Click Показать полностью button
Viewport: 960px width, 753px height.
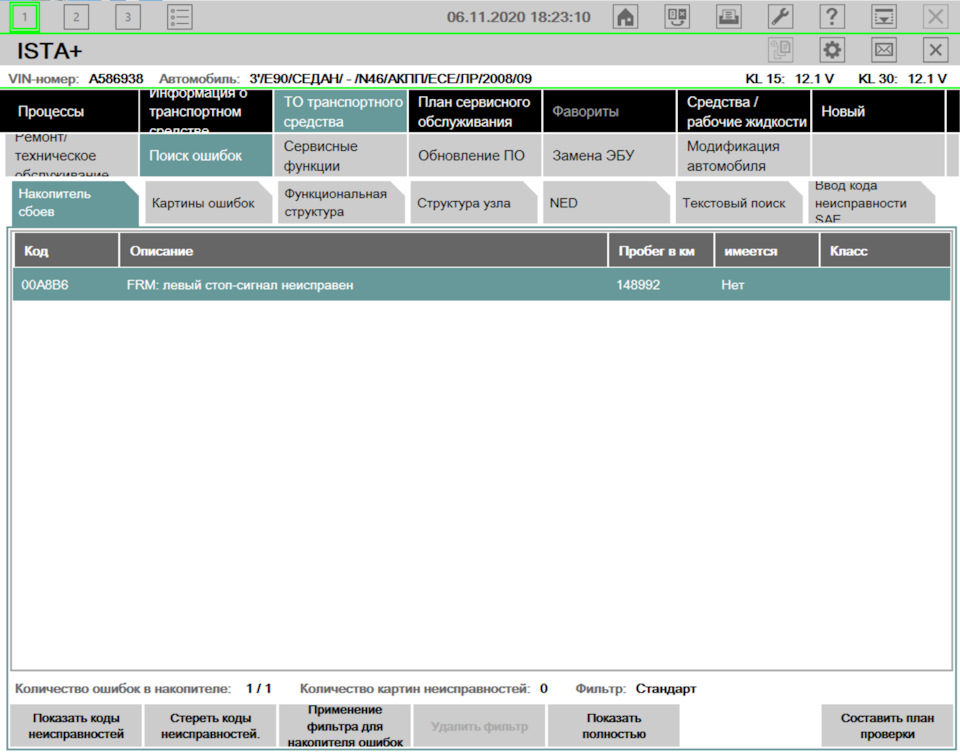pyautogui.click(x=613, y=725)
